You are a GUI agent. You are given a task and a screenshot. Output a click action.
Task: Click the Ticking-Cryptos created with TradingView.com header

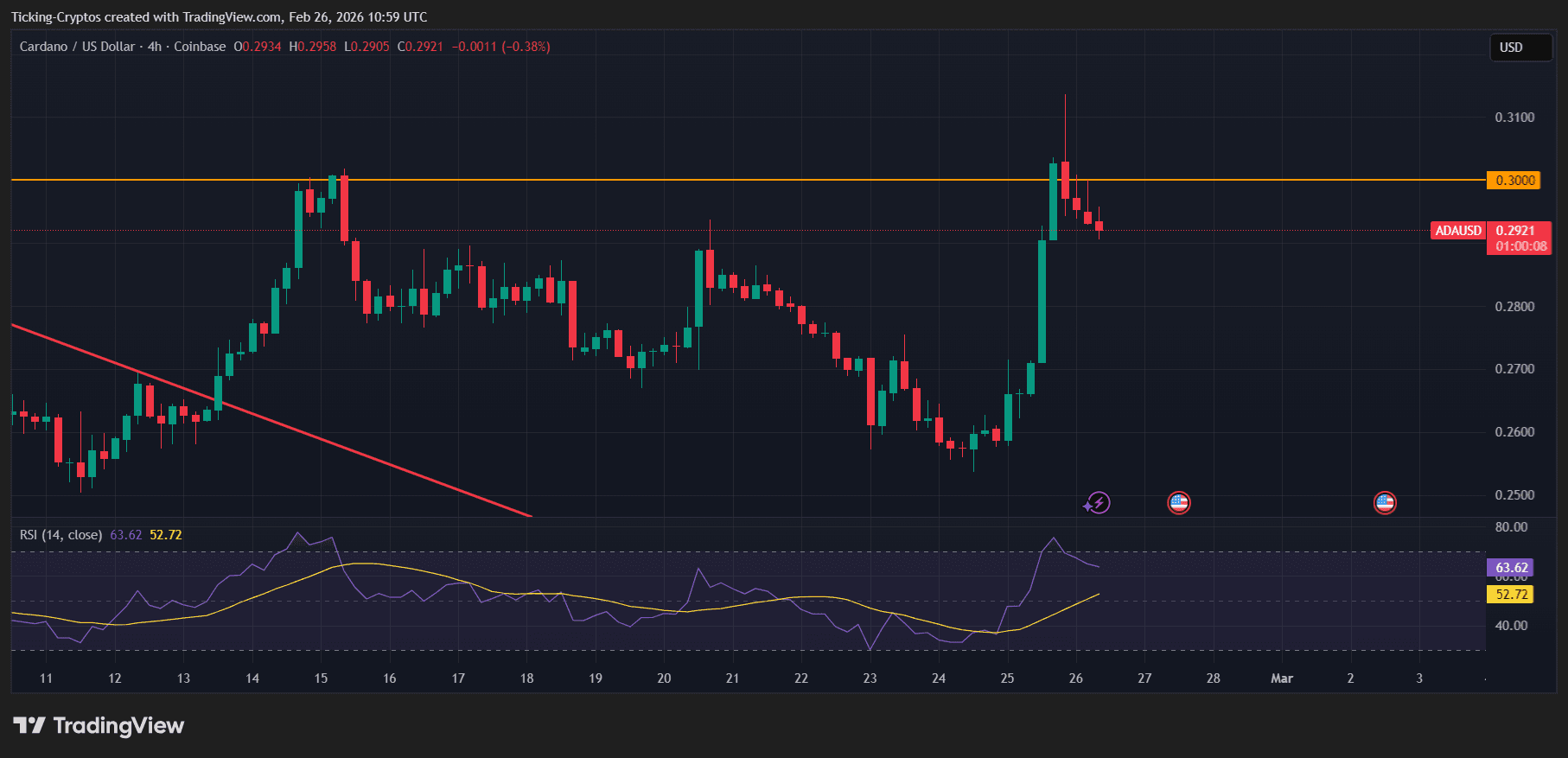point(219,17)
